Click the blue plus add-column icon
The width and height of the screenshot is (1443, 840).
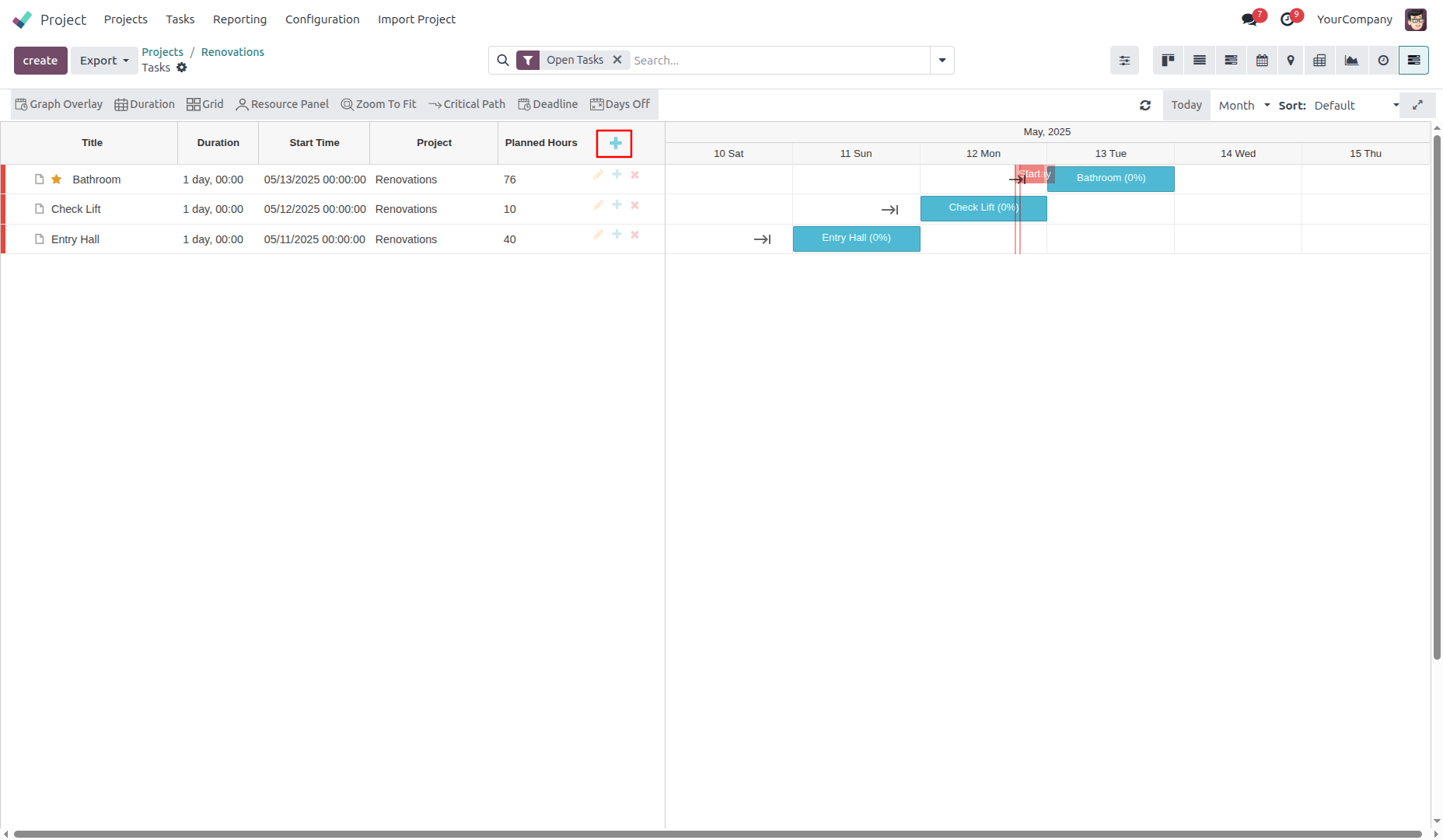(x=614, y=144)
